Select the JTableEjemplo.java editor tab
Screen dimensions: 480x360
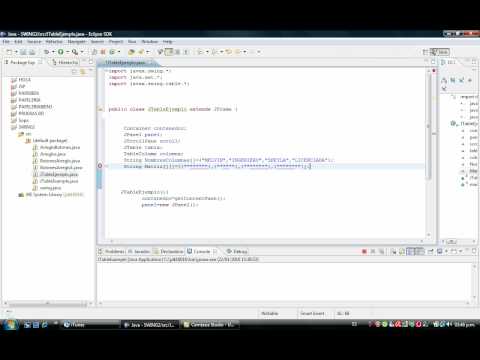click(x=125, y=62)
